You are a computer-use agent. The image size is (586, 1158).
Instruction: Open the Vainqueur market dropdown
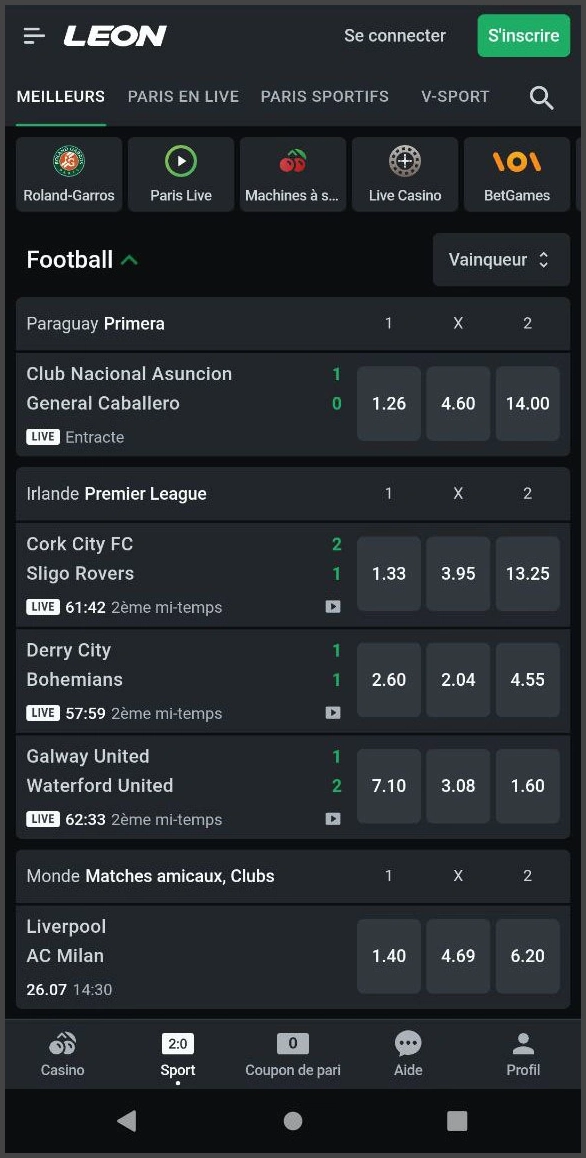coord(500,259)
